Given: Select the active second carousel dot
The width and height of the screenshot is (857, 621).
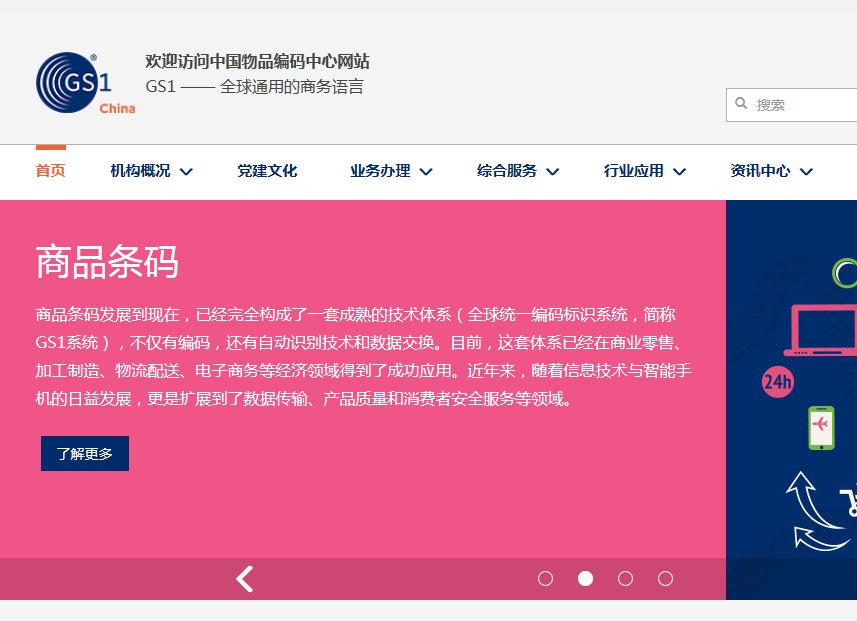Looking at the screenshot, I should (585, 578).
